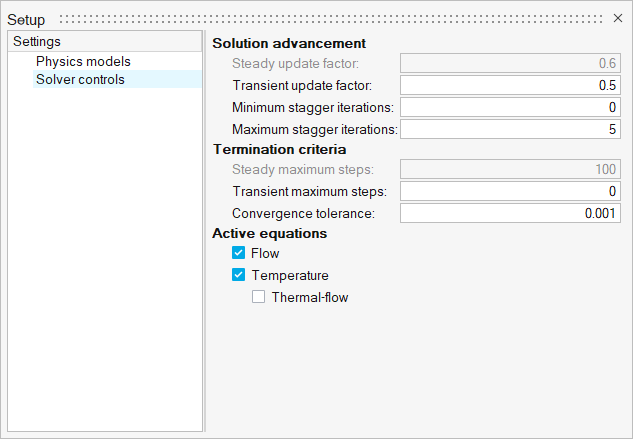
Task: Click the Steady maximum steps field
Action: 510,169
